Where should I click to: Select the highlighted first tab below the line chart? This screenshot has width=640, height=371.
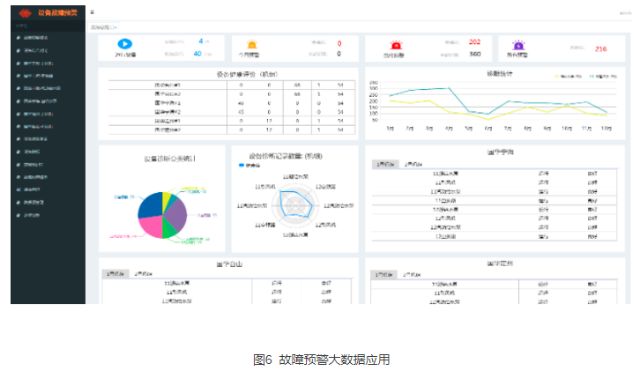coord(385,164)
